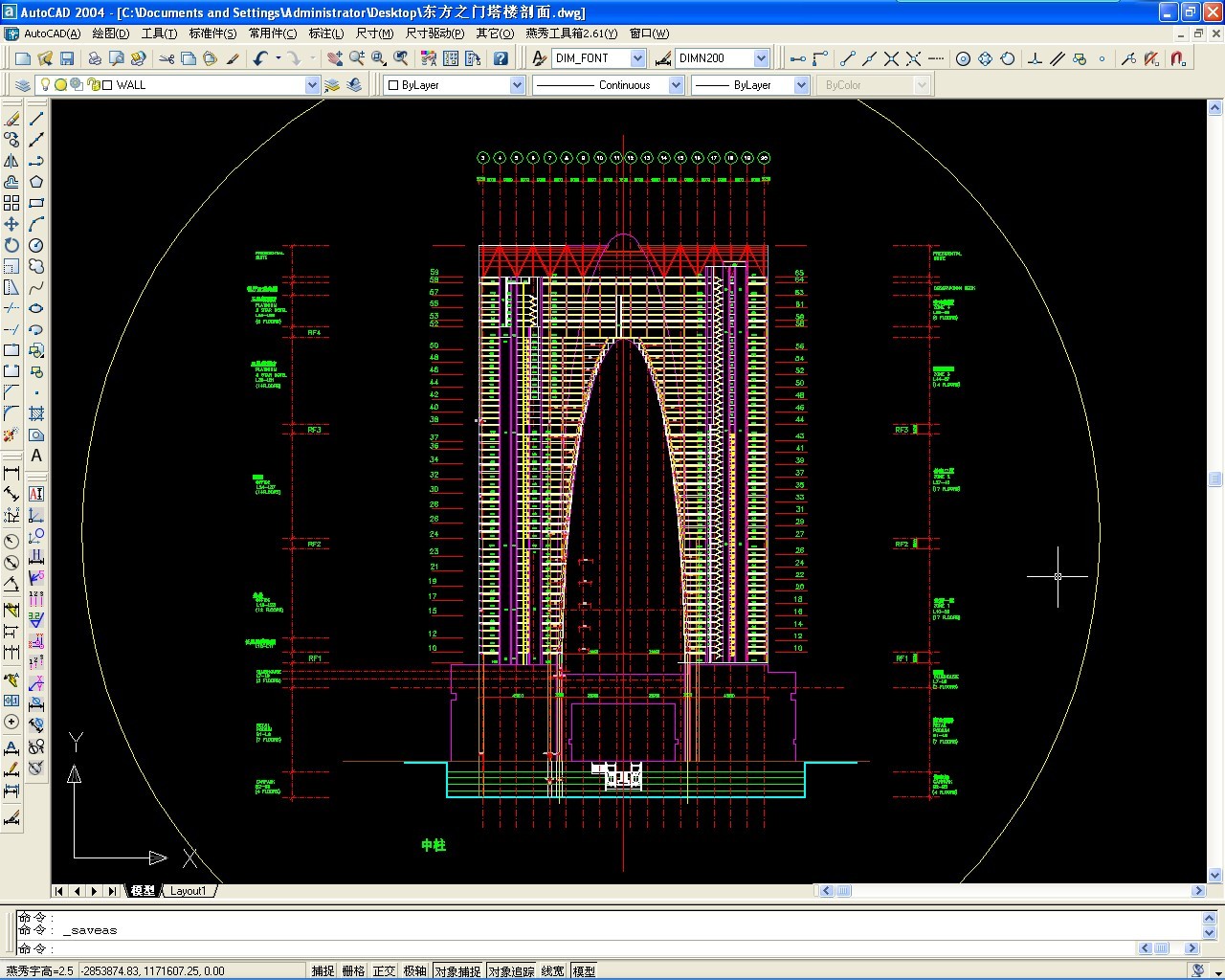Activate Zoom Realtime magnifier icon
This screenshot has height=980, width=1225.
click(x=357, y=58)
